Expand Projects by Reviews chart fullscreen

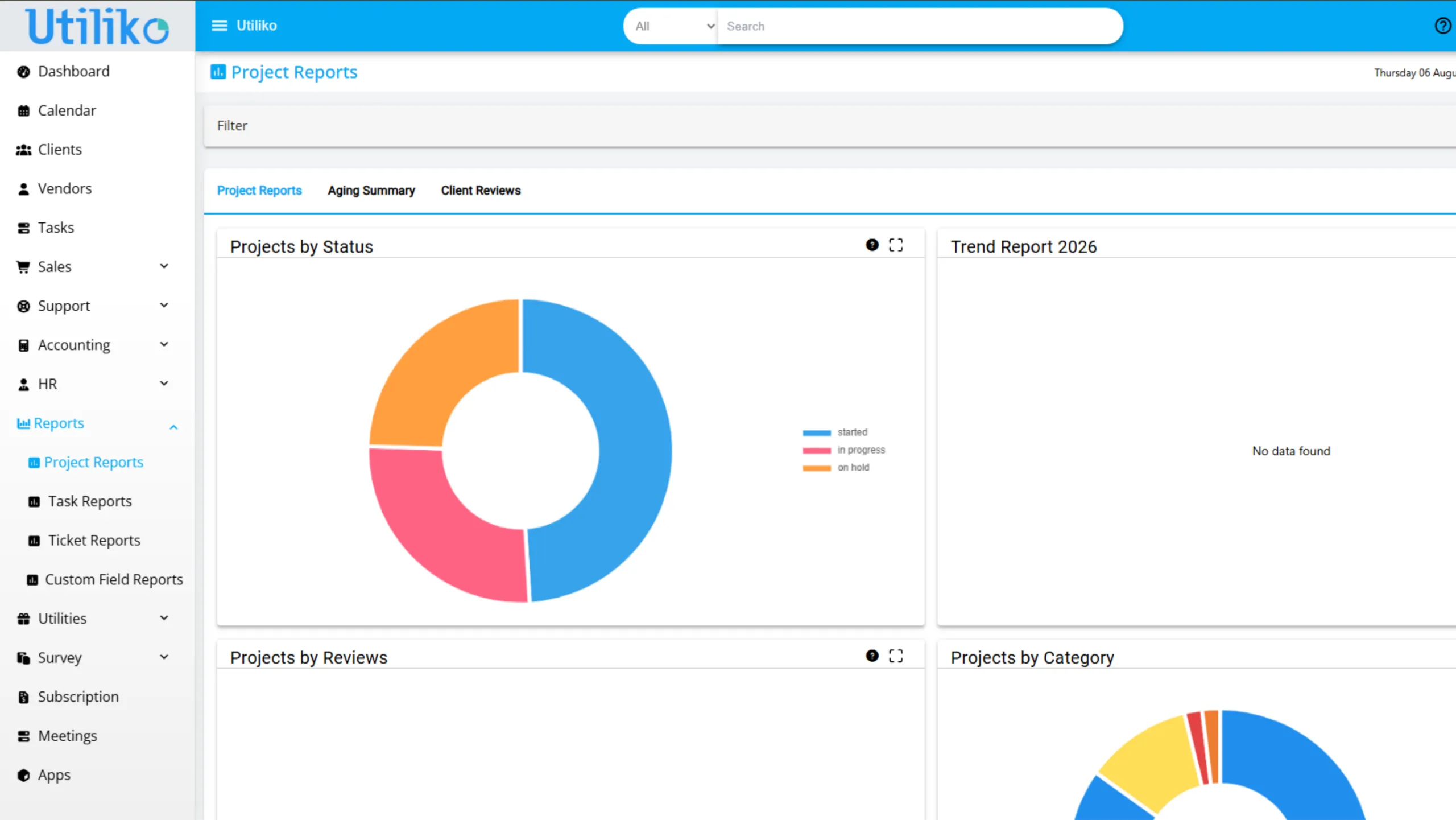point(896,656)
